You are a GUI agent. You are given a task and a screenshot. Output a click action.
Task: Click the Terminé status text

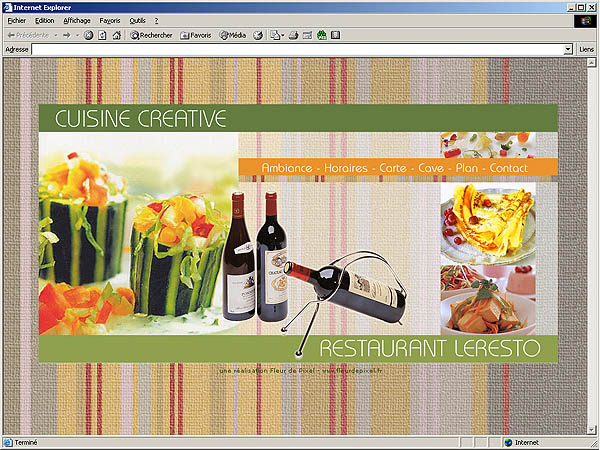26,443
